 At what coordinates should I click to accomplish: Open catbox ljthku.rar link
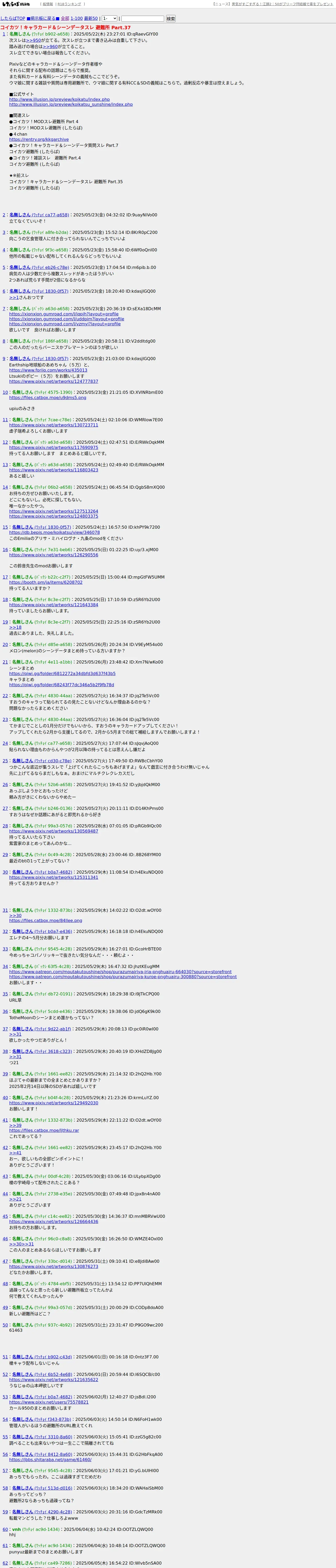coord(44,1131)
